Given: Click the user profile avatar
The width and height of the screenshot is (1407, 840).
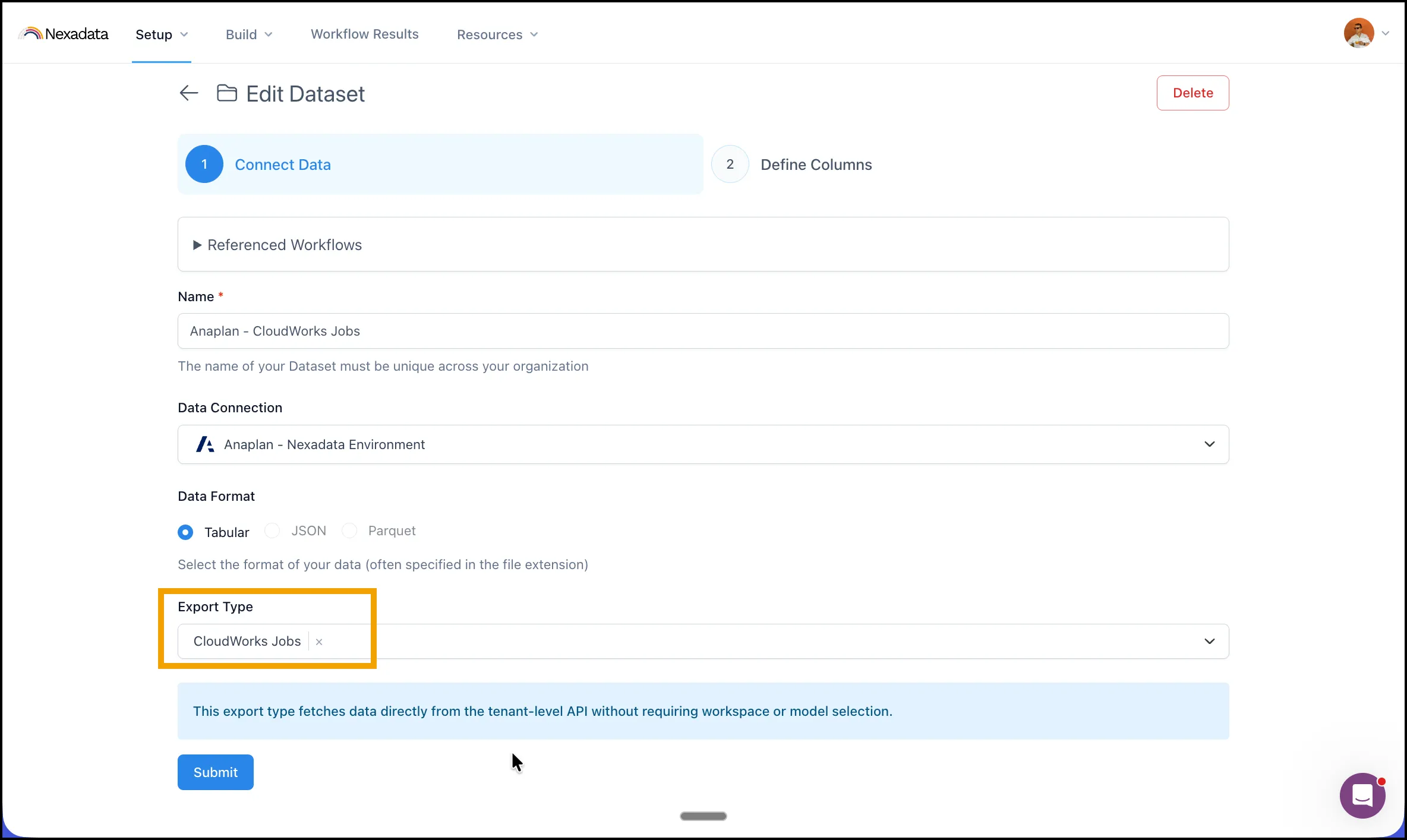Looking at the screenshot, I should [1359, 33].
